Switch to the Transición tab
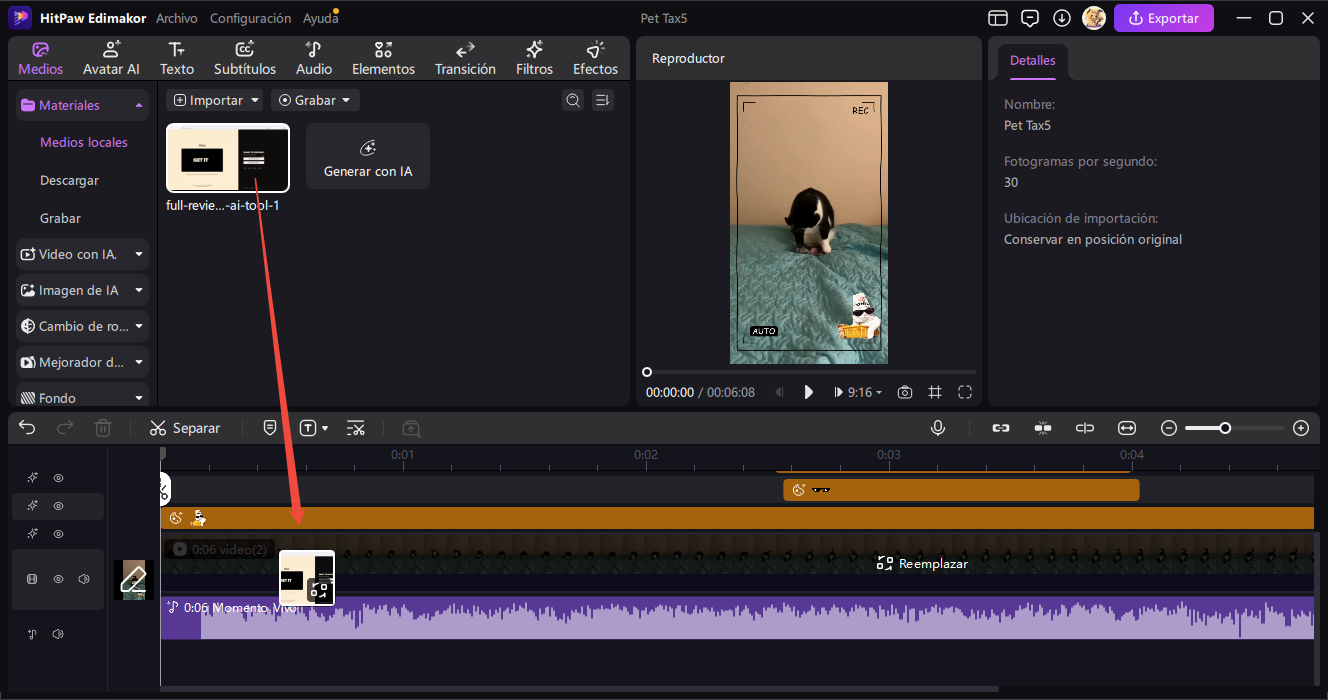The image size is (1328, 700). pyautogui.click(x=465, y=58)
